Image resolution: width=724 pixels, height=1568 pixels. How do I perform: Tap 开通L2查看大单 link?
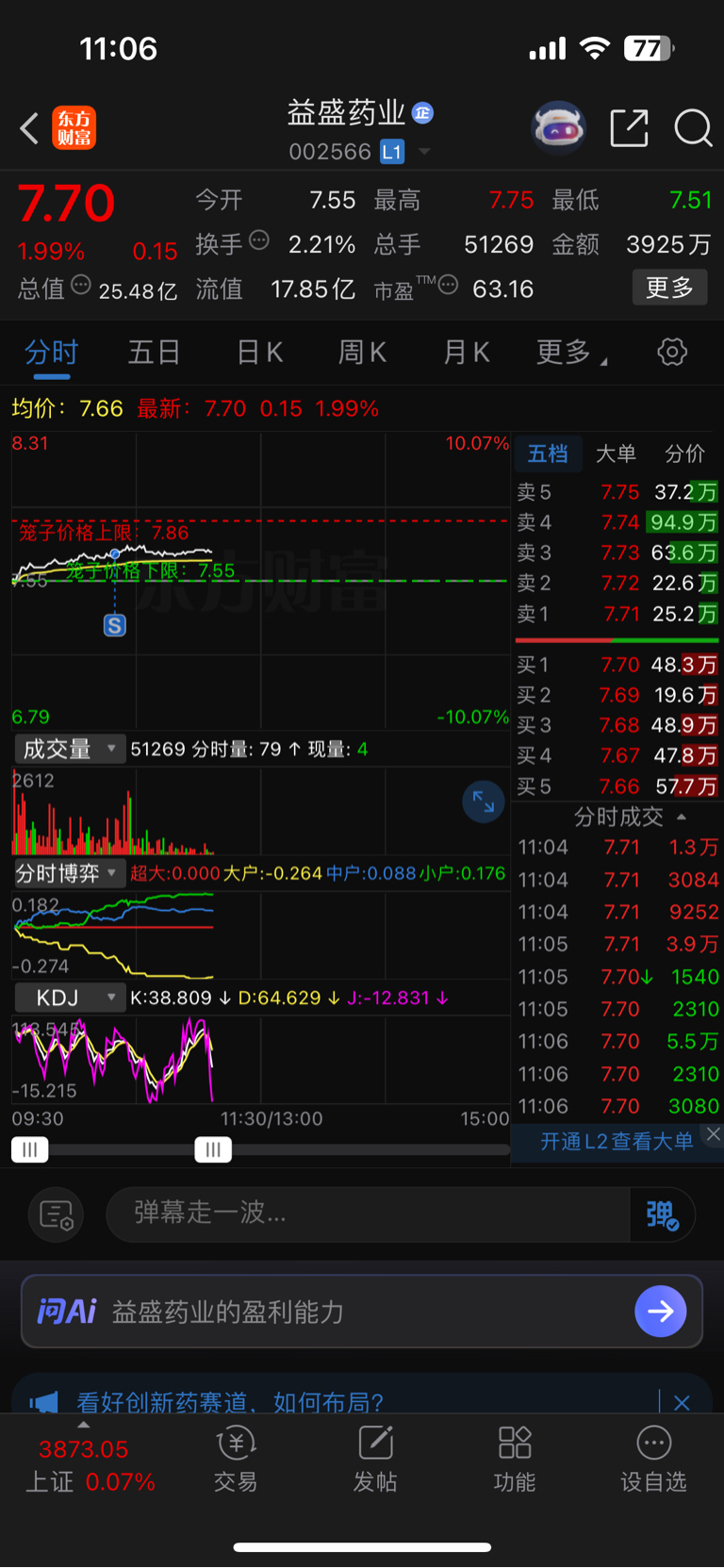pyautogui.click(x=617, y=1141)
